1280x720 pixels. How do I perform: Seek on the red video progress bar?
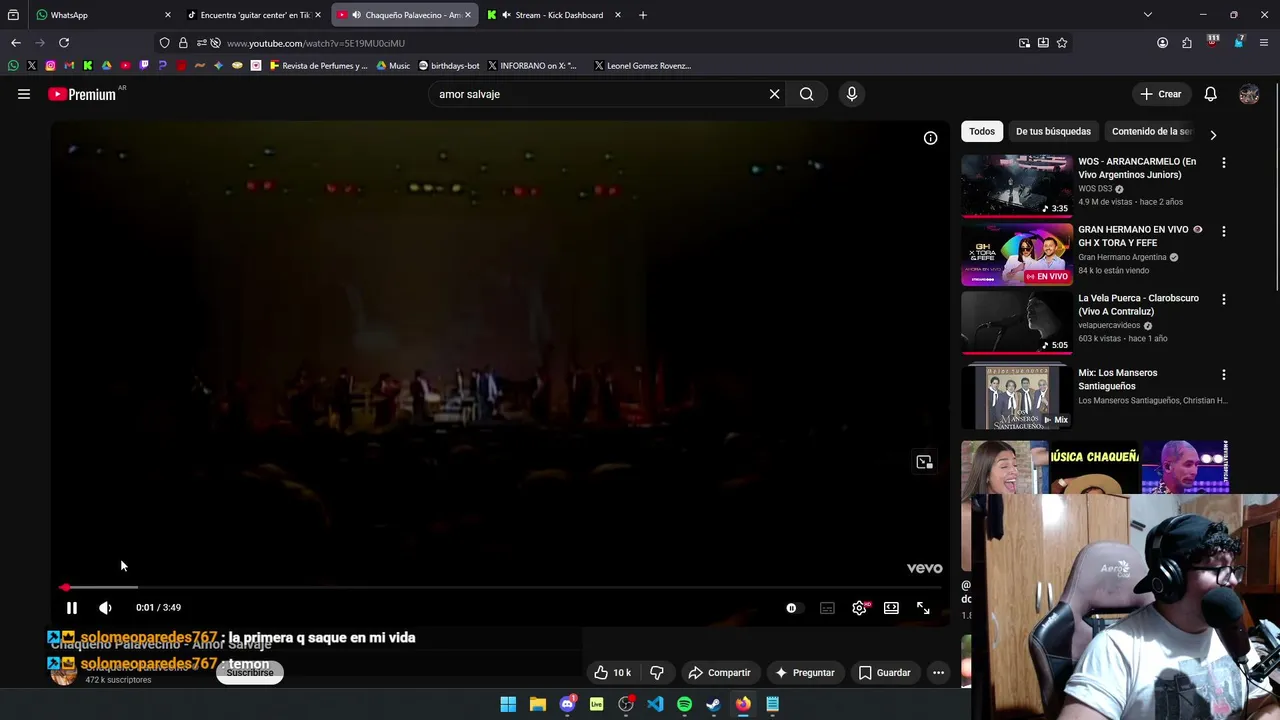[500, 588]
